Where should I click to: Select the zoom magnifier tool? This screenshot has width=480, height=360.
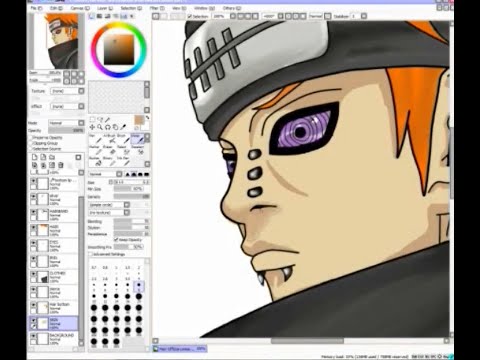point(100,127)
